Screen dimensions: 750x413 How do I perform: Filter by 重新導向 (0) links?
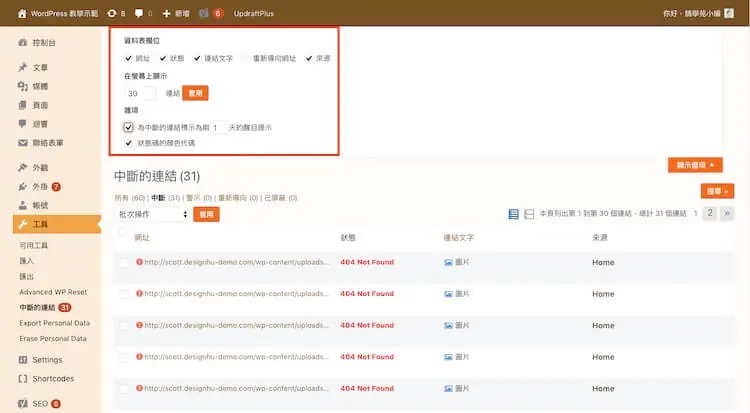pos(238,198)
